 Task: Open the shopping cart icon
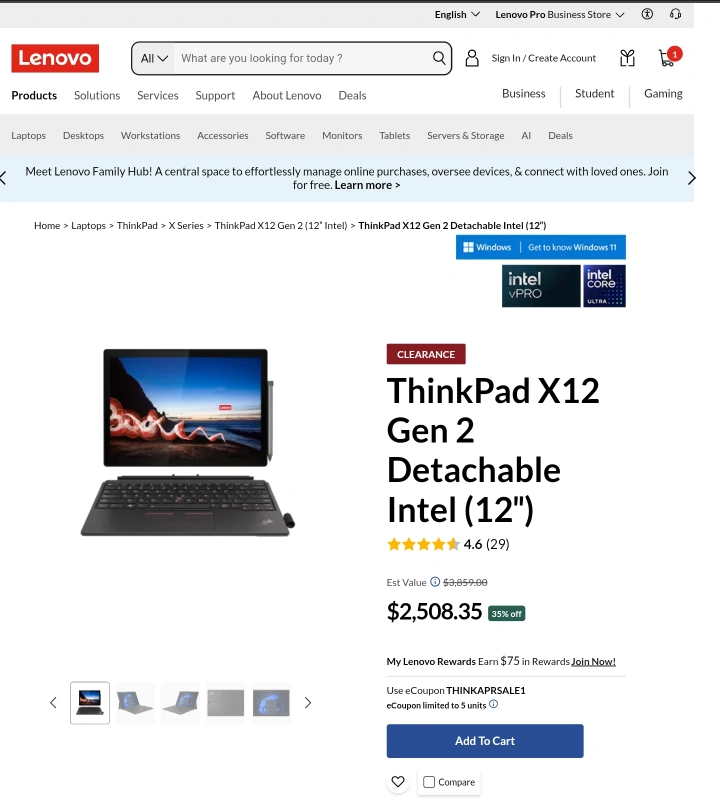pos(667,58)
